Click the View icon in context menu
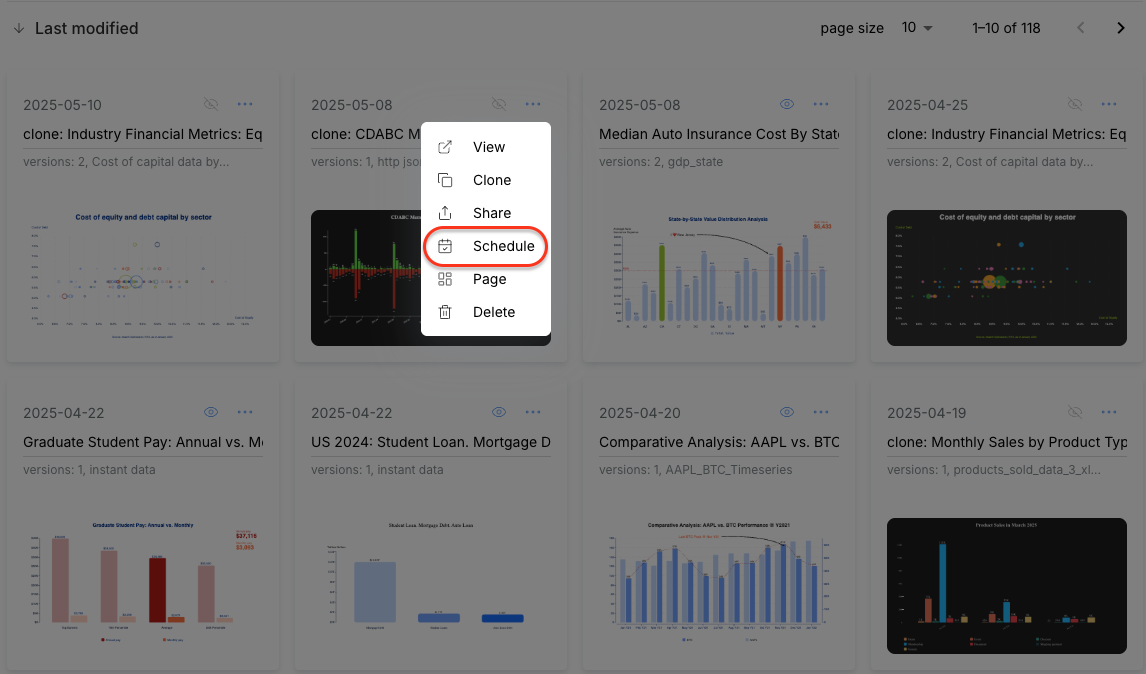This screenshot has width=1146, height=674. 444,147
